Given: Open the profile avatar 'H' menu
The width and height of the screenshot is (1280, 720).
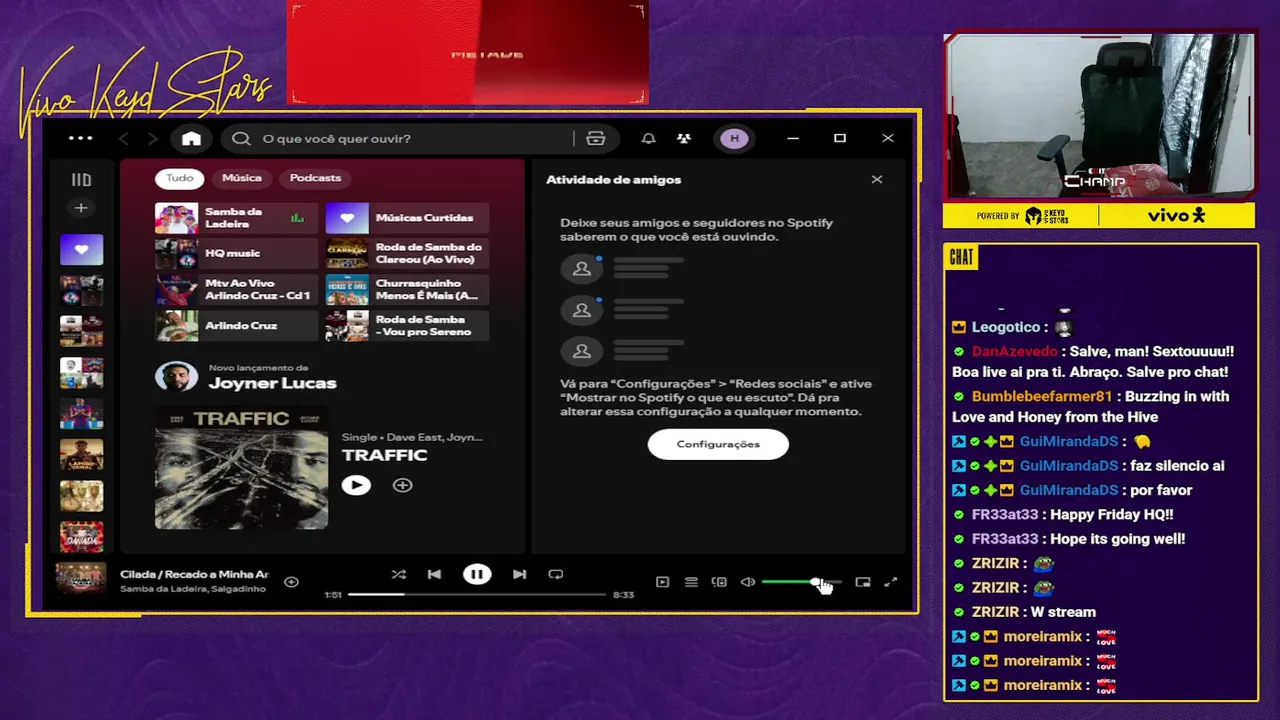Looking at the screenshot, I should [735, 139].
